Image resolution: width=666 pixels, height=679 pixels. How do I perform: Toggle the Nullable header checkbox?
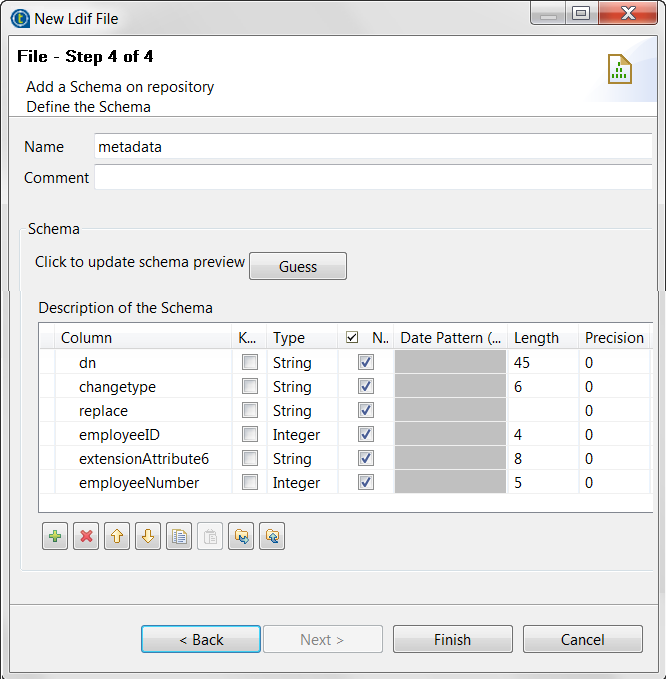click(352, 337)
